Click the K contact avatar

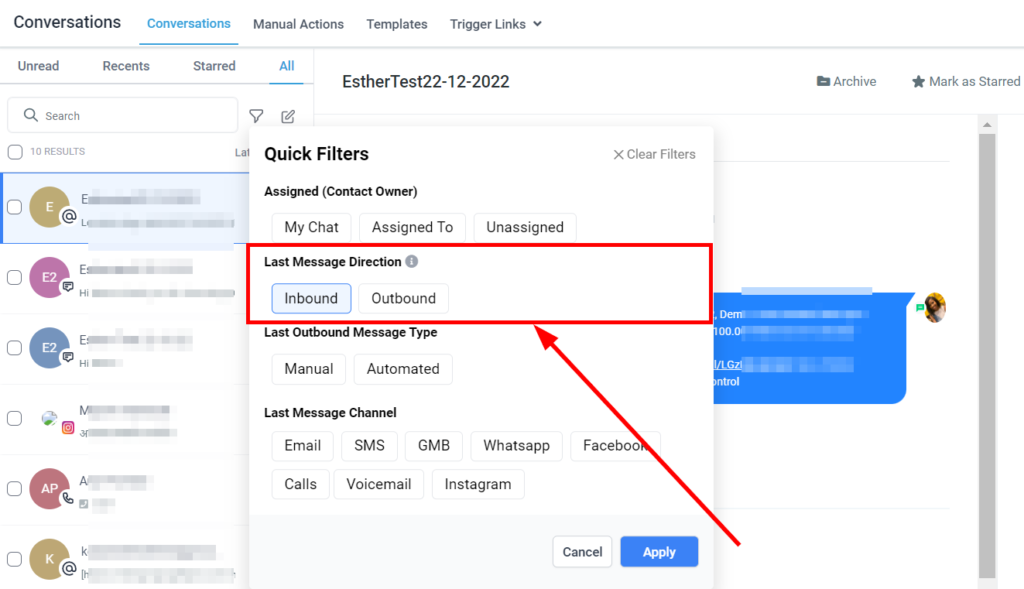50,559
